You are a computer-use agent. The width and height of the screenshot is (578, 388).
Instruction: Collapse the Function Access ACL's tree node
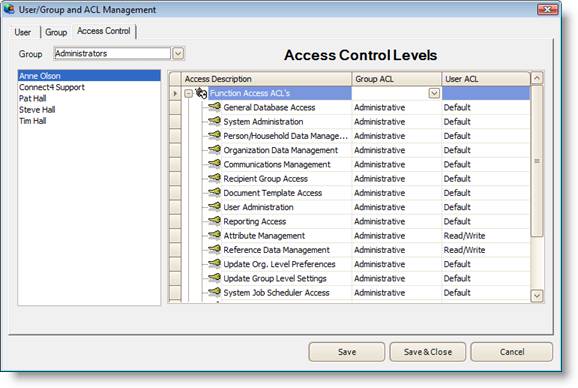click(188, 94)
